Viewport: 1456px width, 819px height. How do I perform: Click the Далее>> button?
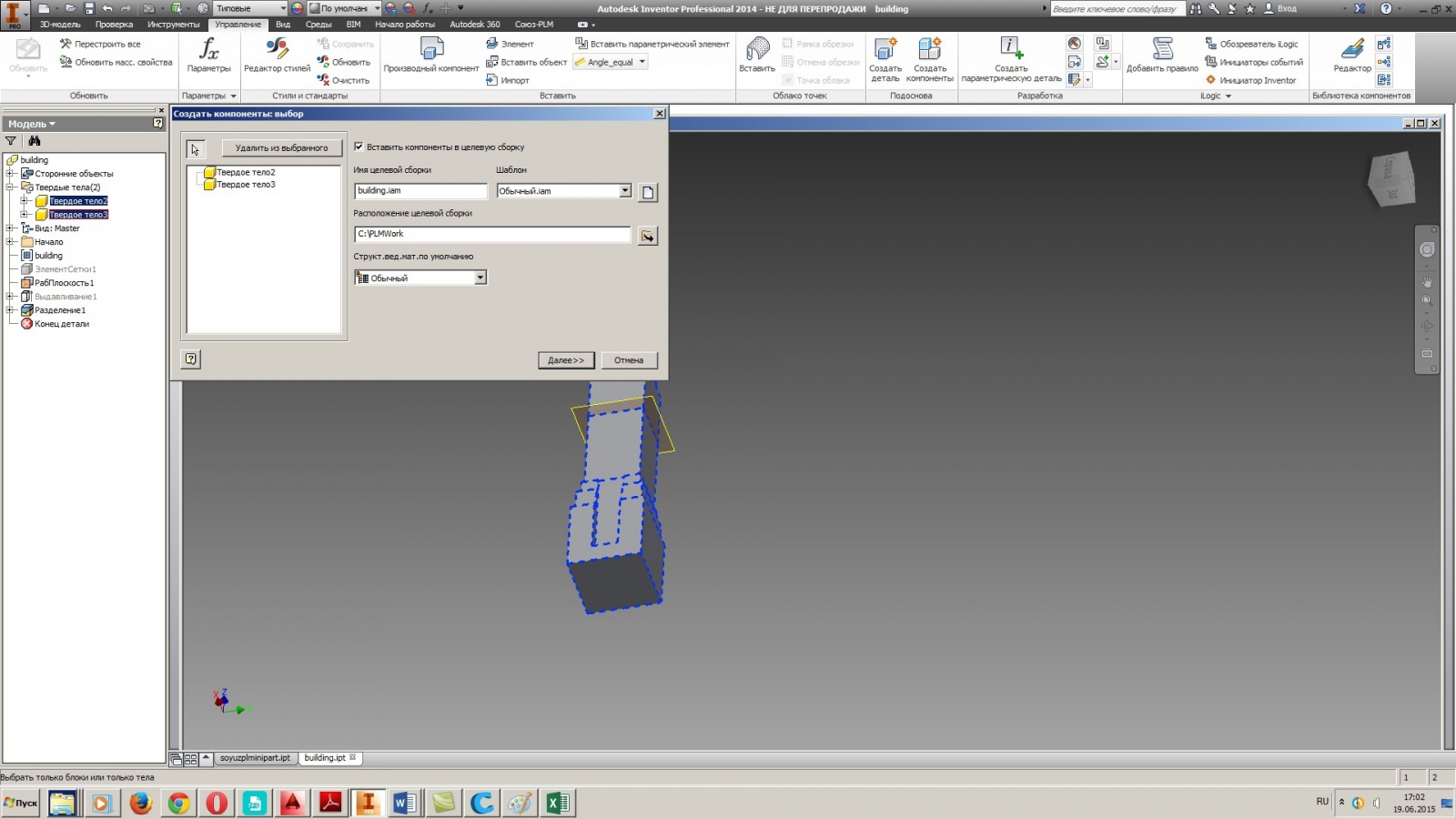tap(566, 359)
